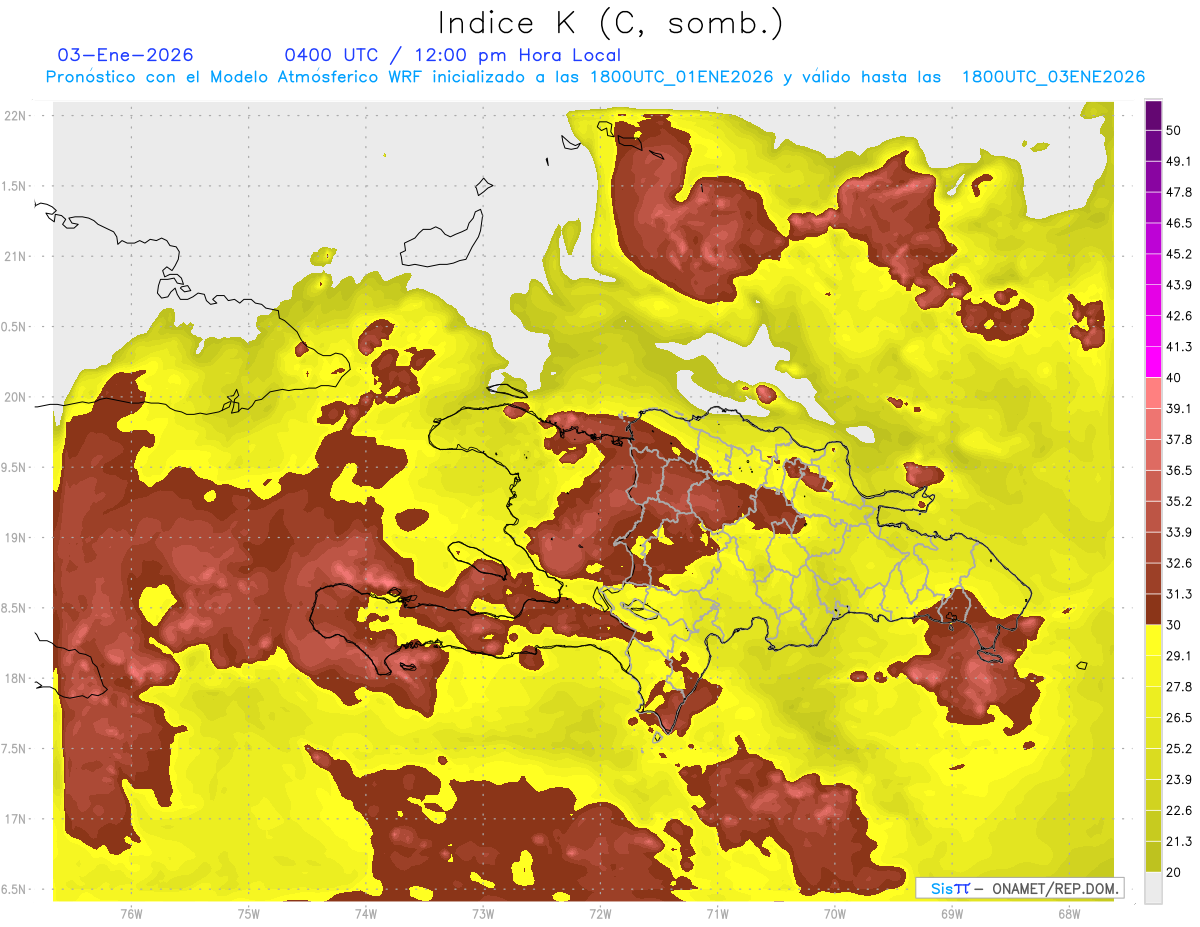Image resolution: width=1200 pixels, height=927 pixels.
Task: Pick the colorbar value "49.1"
Action: [x=1178, y=161]
